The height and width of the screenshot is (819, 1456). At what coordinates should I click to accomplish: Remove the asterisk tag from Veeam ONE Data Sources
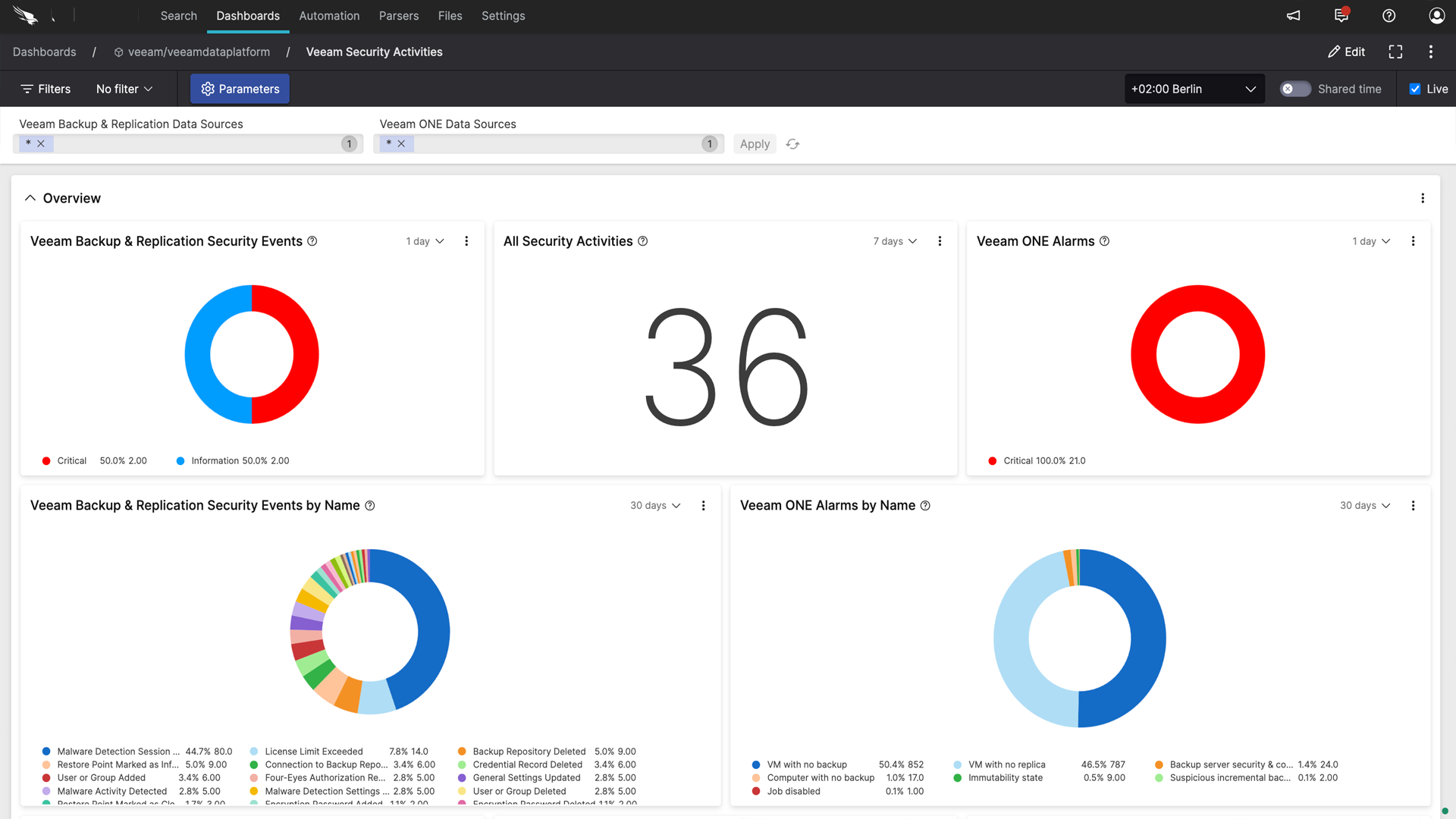401,143
